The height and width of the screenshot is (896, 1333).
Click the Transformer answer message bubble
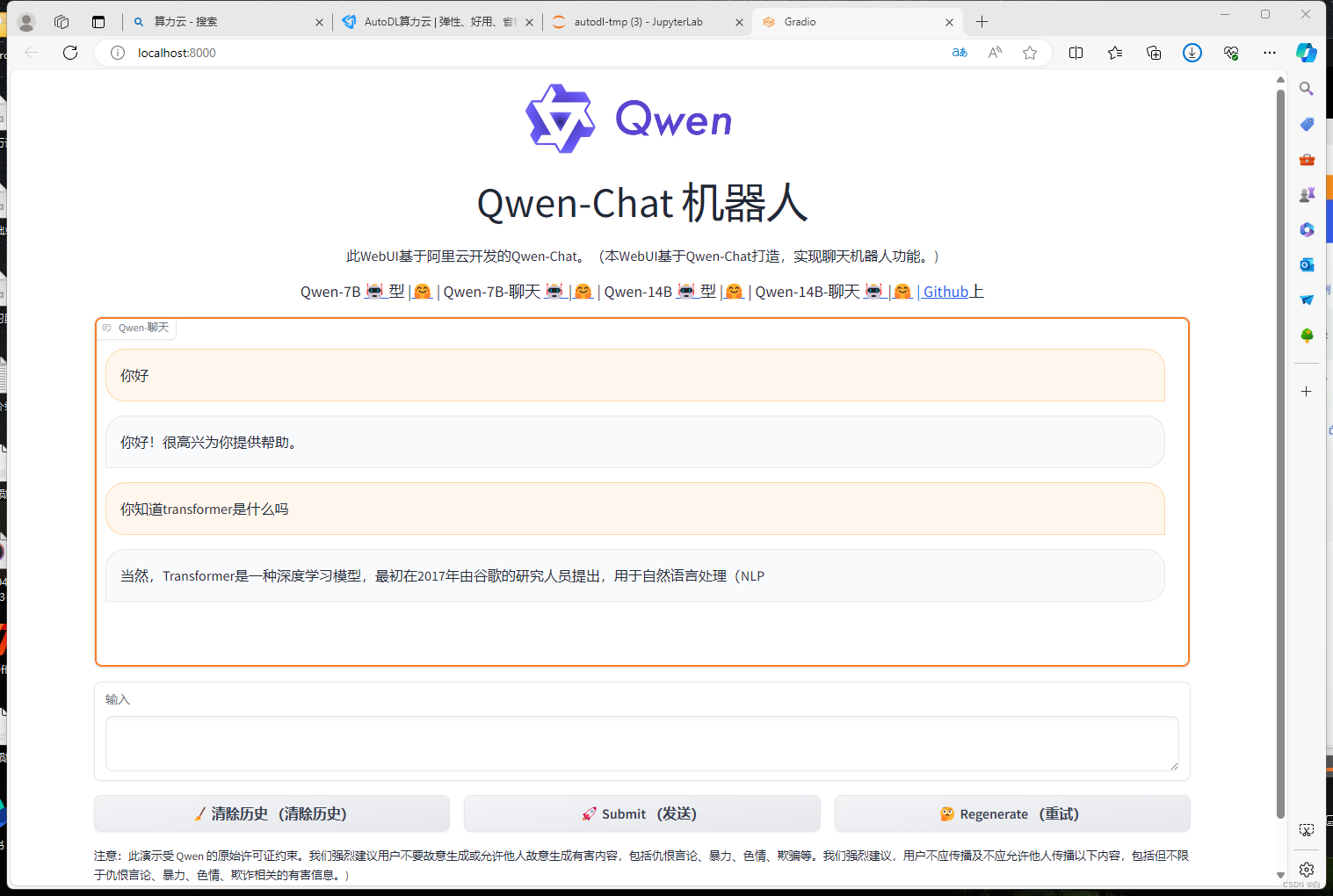click(635, 575)
